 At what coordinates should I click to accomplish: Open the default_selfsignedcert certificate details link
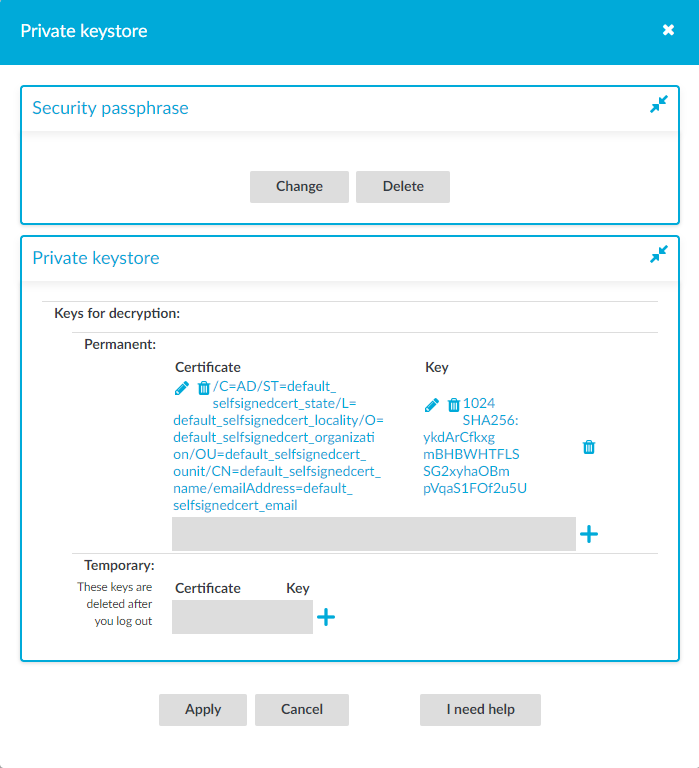pyautogui.click(x=278, y=446)
